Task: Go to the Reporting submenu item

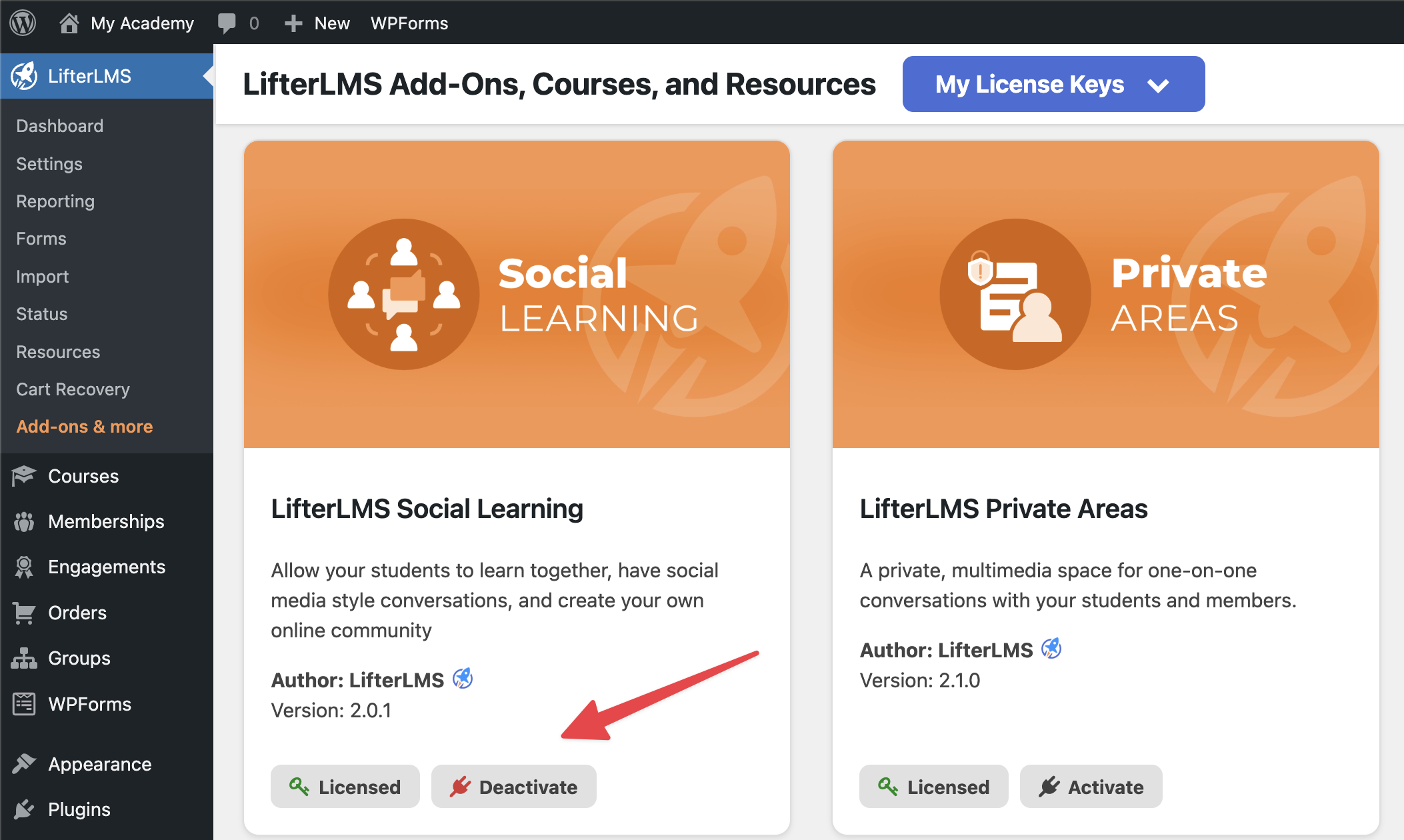Action: pos(55,201)
